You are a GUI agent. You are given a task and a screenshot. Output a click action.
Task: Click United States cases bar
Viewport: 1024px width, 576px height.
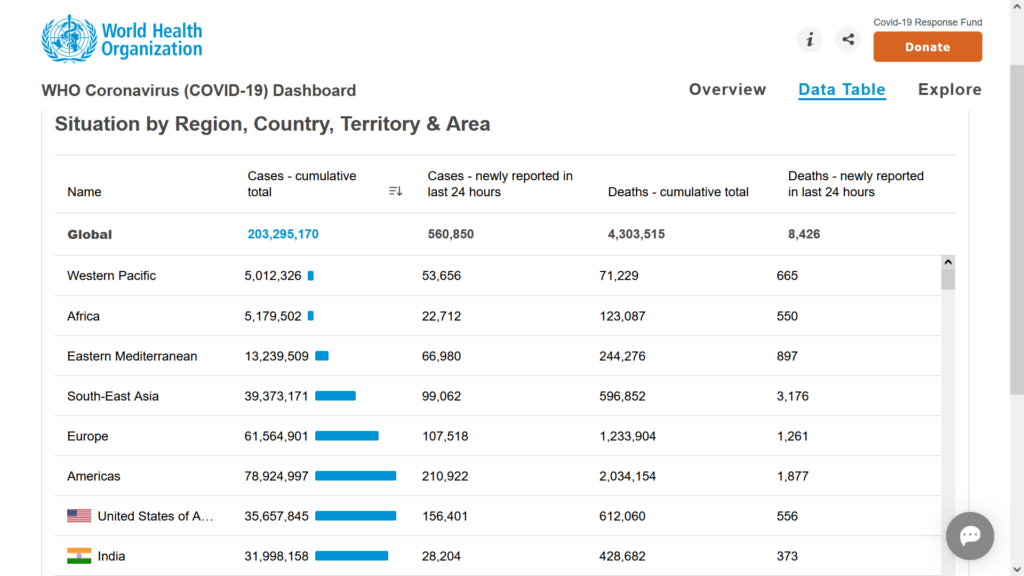(x=355, y=516)
